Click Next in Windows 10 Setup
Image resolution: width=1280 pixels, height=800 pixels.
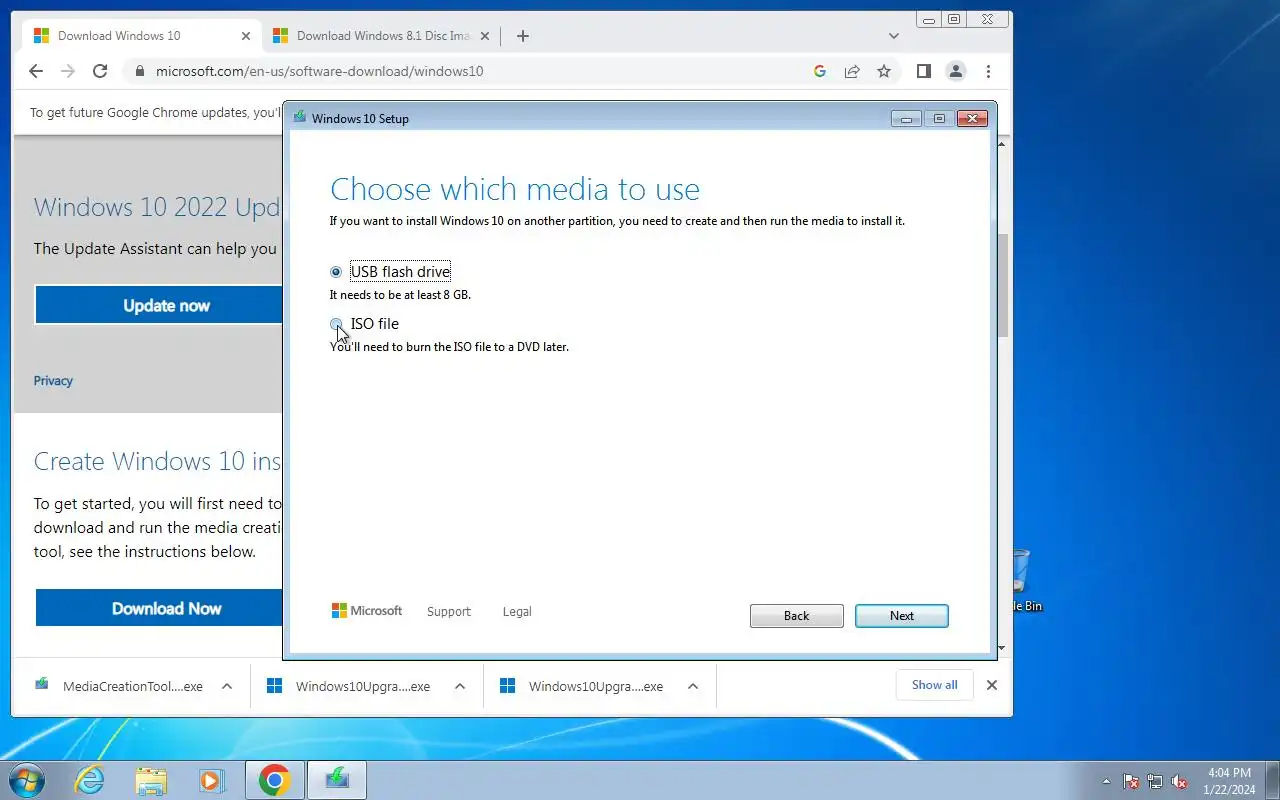click(902, 616)
